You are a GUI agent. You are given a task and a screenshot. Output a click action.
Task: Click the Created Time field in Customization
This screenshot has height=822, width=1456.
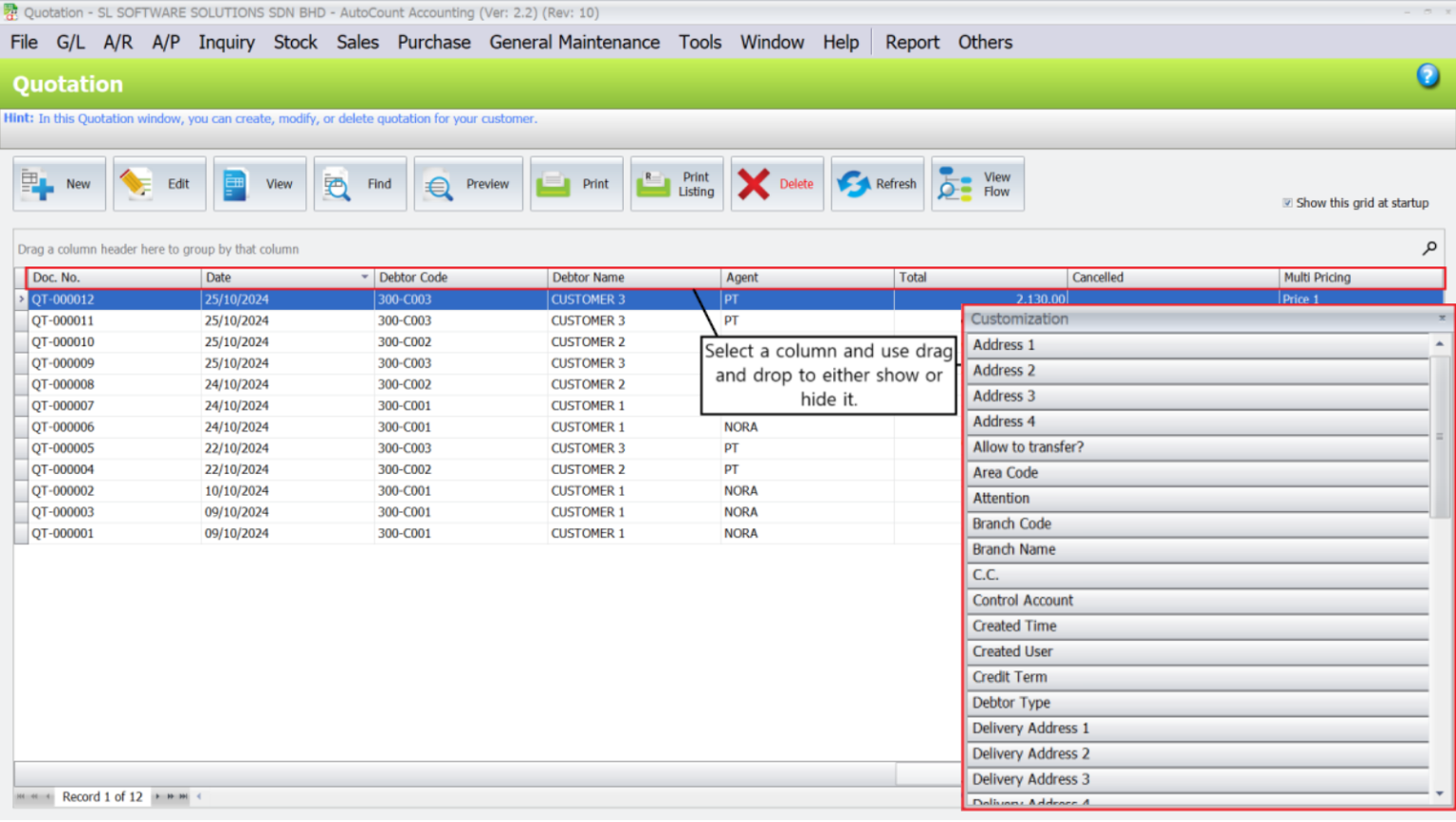(x=1199, y=627)
